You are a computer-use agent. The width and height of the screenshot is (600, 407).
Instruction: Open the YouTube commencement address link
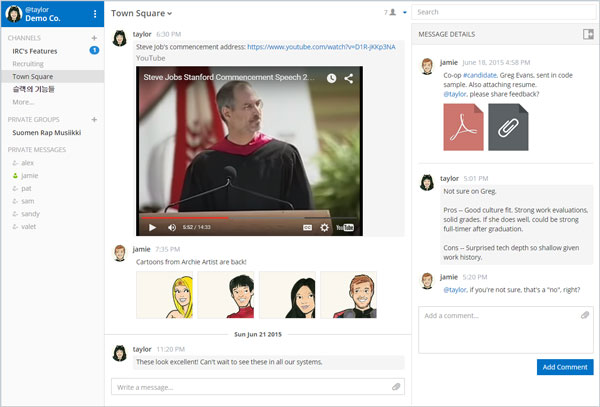pos(321,47)
